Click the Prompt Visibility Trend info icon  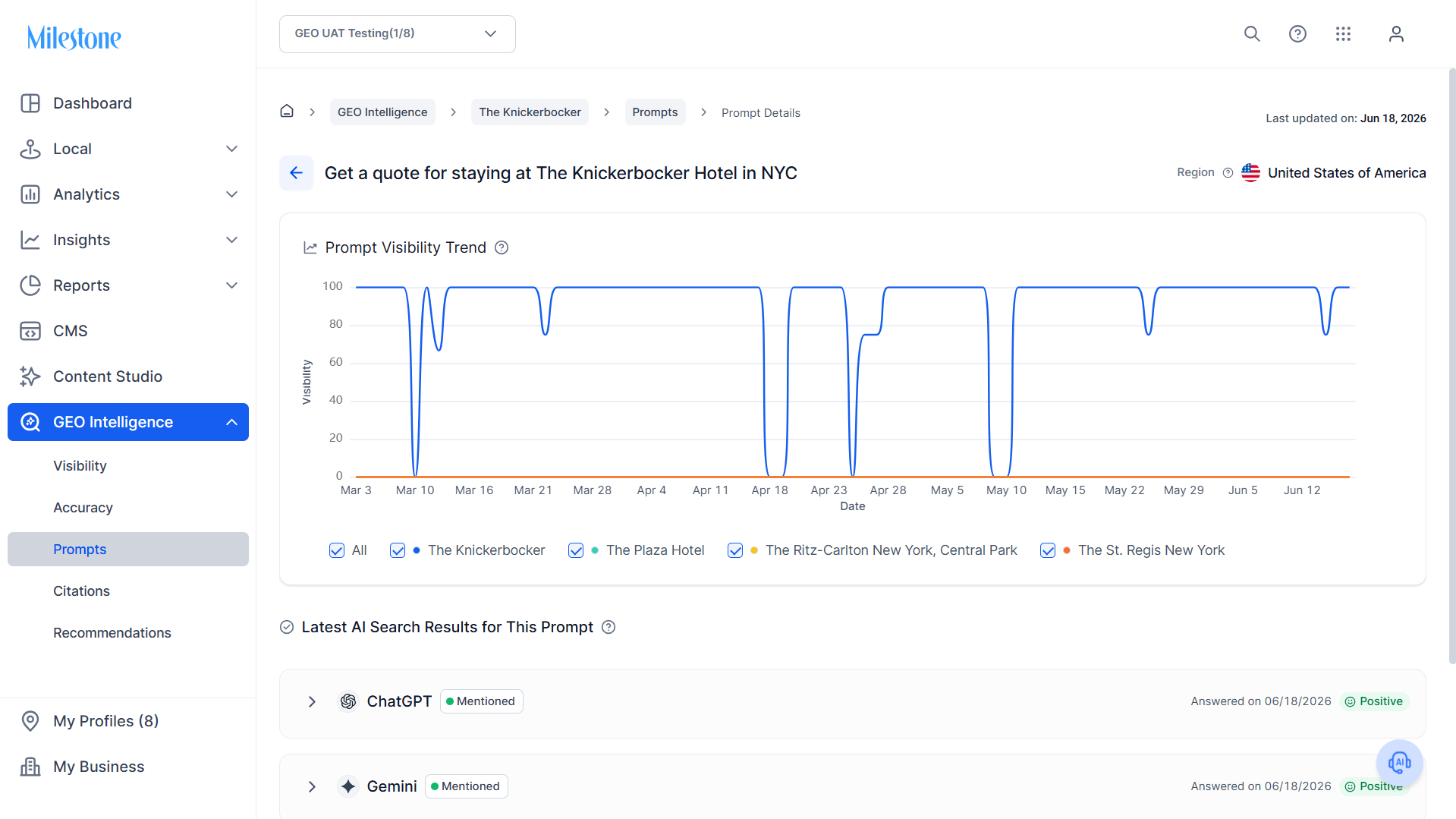point(502,247)
